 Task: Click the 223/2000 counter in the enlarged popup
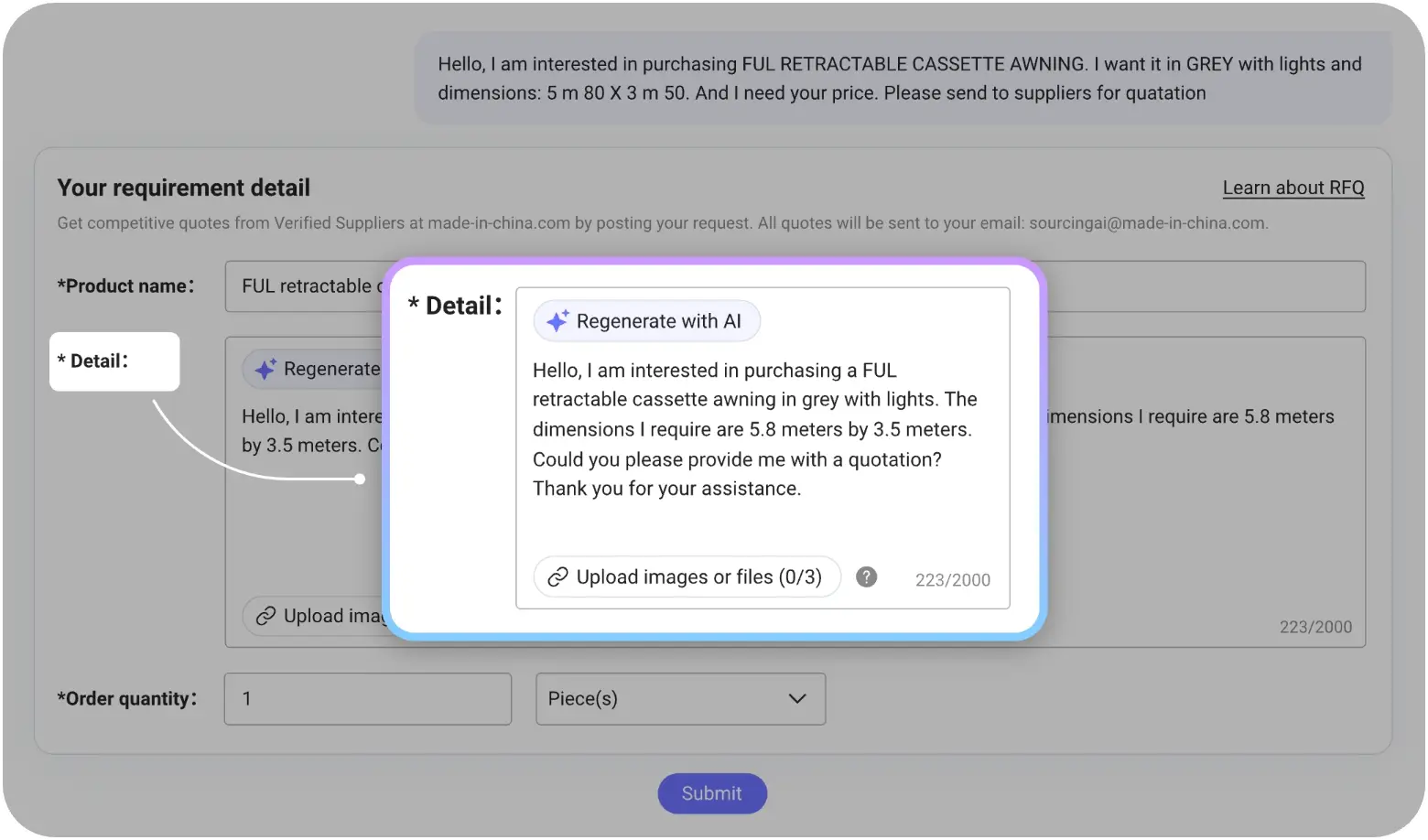point(952,580)
